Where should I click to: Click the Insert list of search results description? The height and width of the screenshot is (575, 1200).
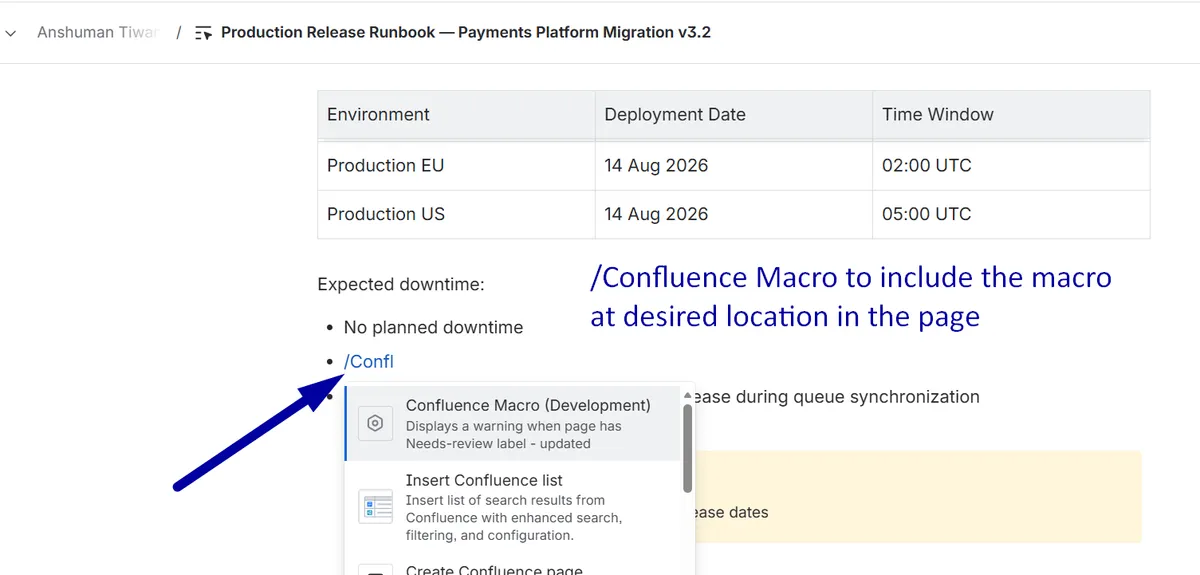(514, 517)
